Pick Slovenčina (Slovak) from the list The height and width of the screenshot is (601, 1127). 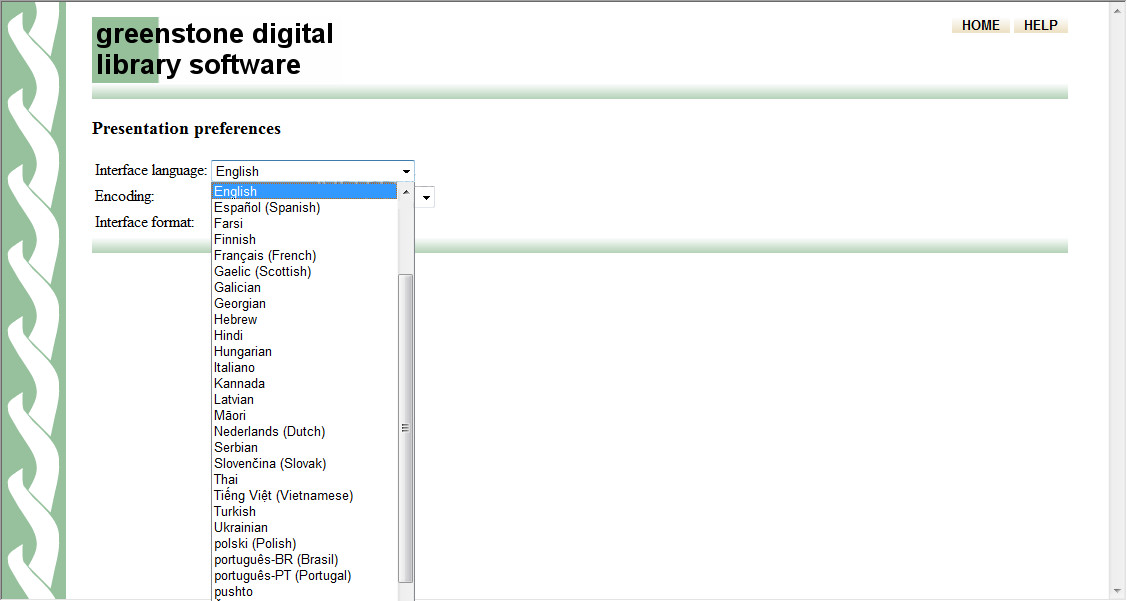point(305,463)
